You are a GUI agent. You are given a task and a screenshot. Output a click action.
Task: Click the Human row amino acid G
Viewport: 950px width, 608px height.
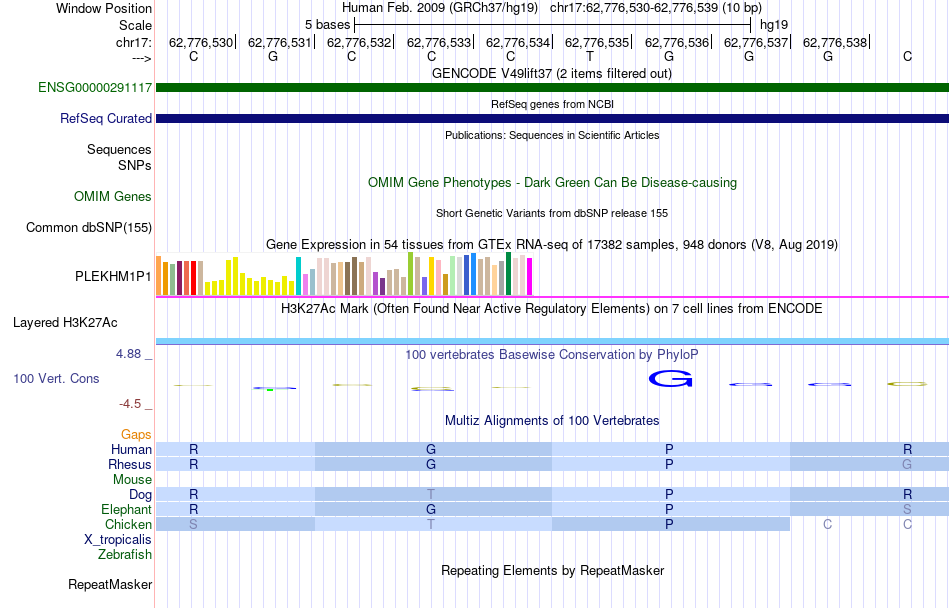point(431,449)
